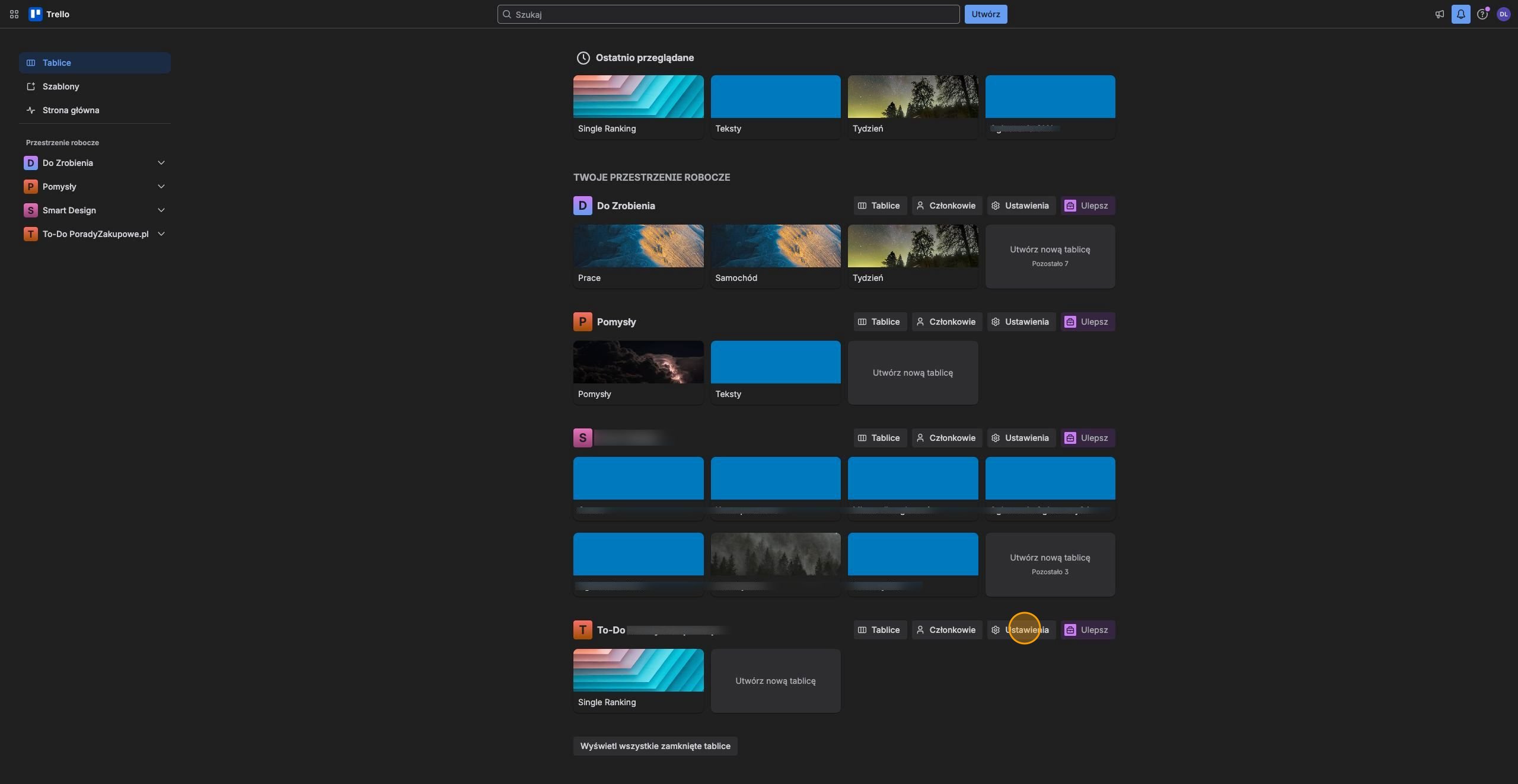
Task: Click the Do Zrobienia workspace avatar in main area
Action: (582, 206)
